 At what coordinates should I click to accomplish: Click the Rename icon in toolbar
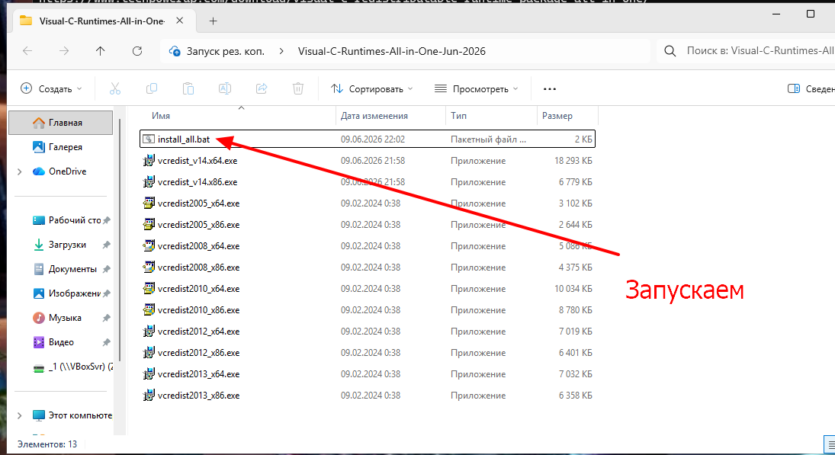pyautogui.click(x=225, y=89)
